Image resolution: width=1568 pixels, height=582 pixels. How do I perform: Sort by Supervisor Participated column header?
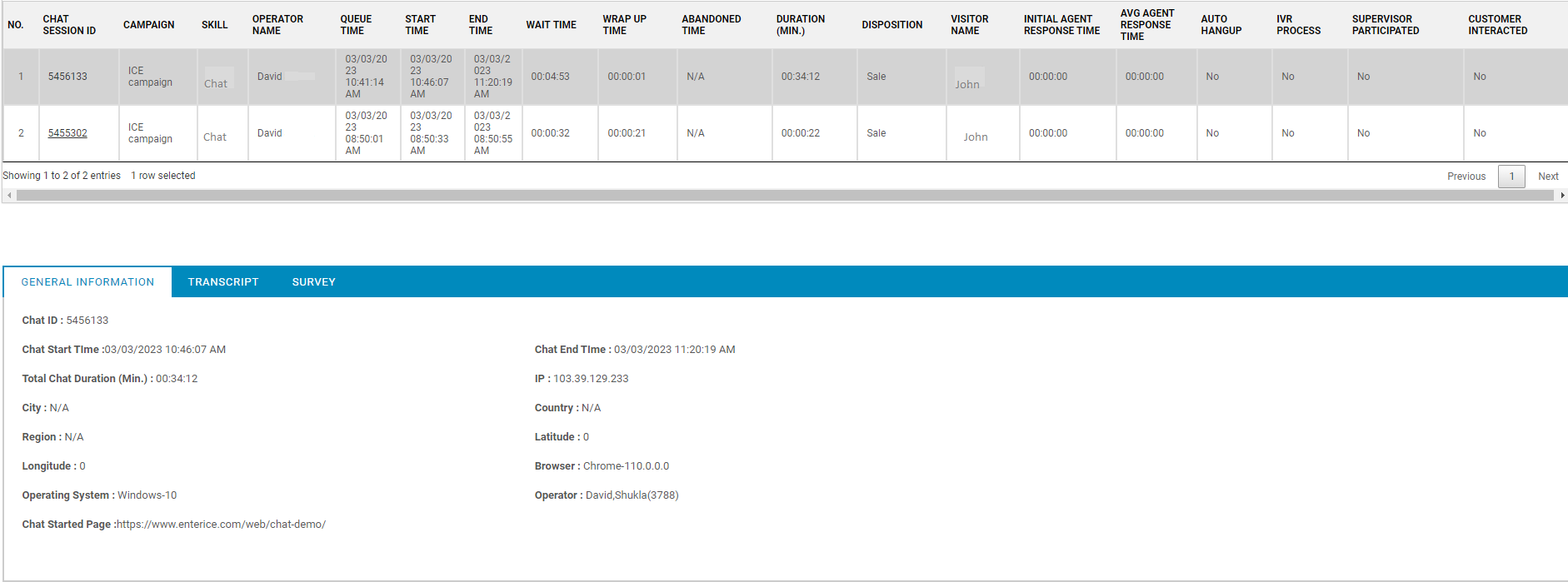(x=1385, y=25)
